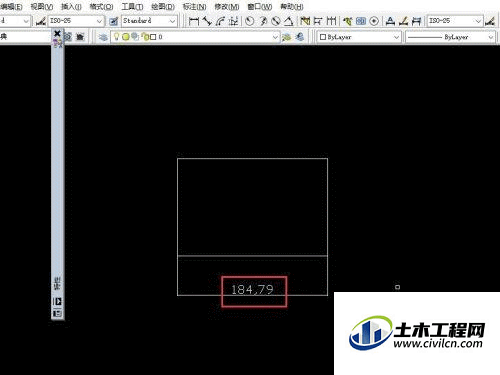The height and width of the screenshot is (375, 500).
Task: Select the Dimension update tool
Action: [x=416, y=21]
